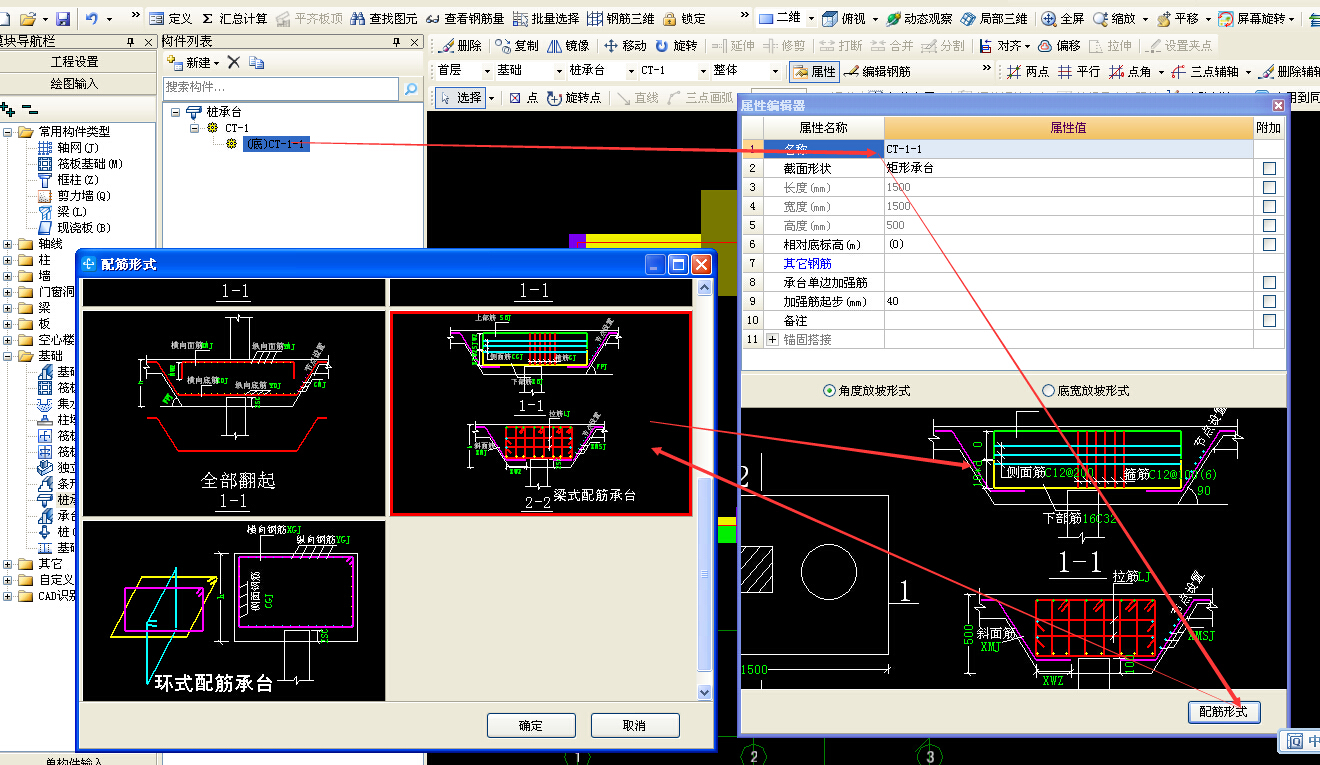Copy component icon in 构件列表 toolbar
Image resolution: width=1320 pixels, height=765 pixels.
click(257, 63)
